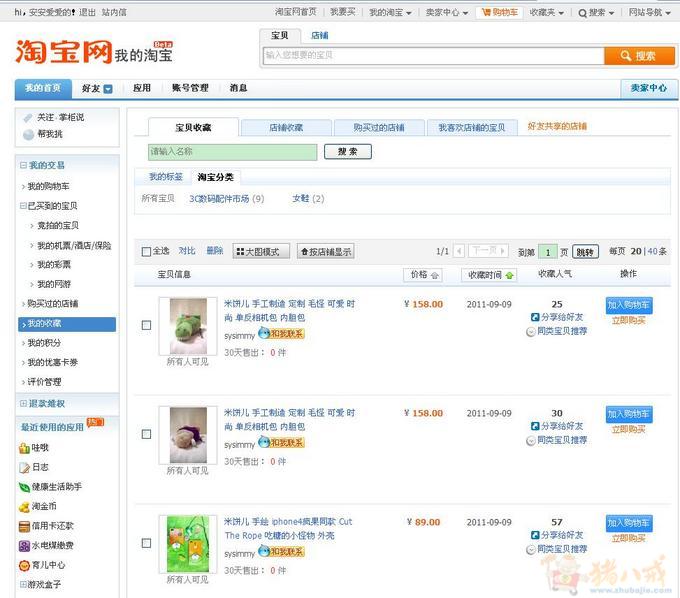Open the green toy product thumbnail

[x=188, y=327]
